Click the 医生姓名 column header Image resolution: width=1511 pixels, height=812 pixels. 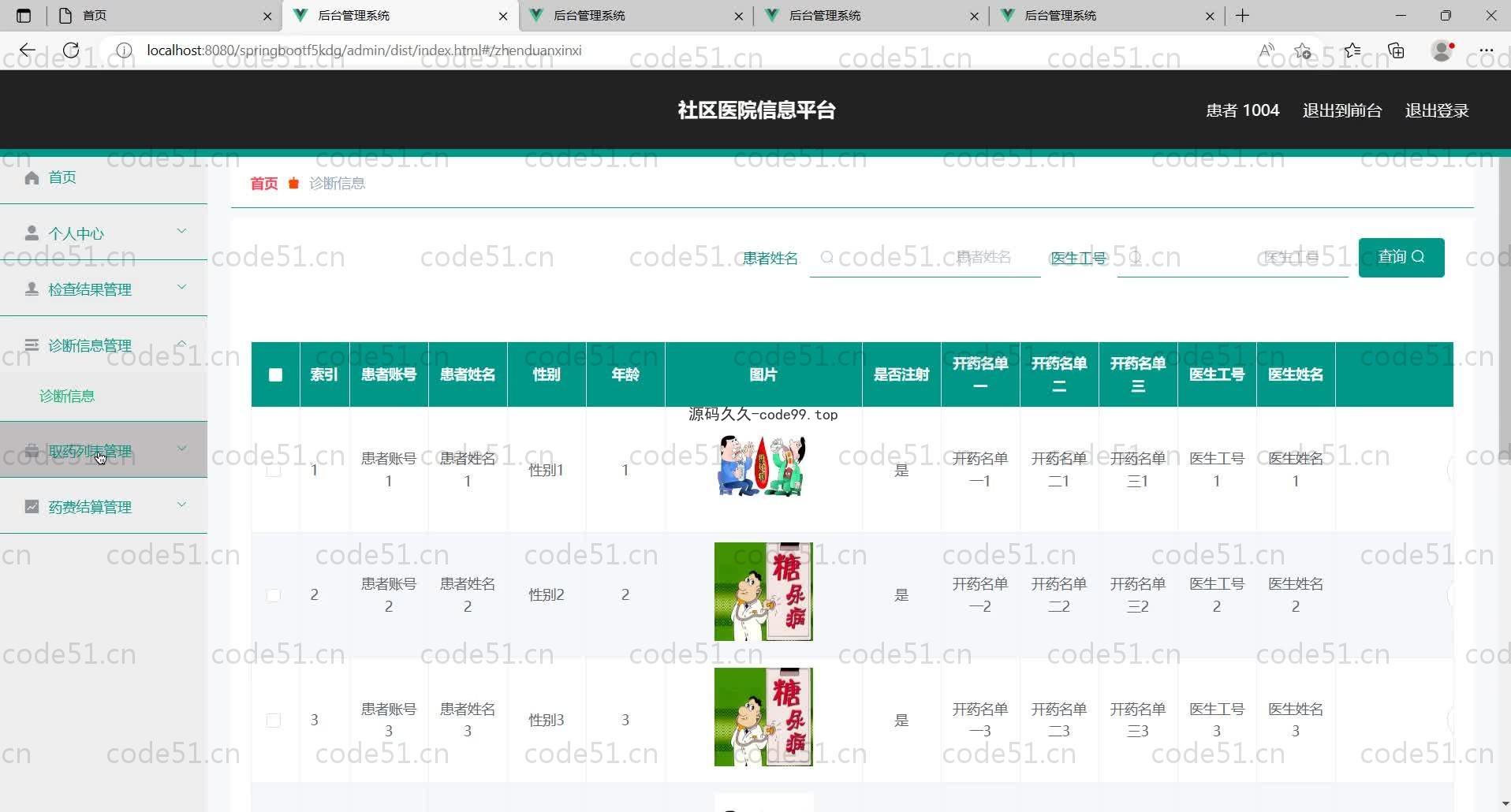pyautogui.click(x=1296, y=374)
